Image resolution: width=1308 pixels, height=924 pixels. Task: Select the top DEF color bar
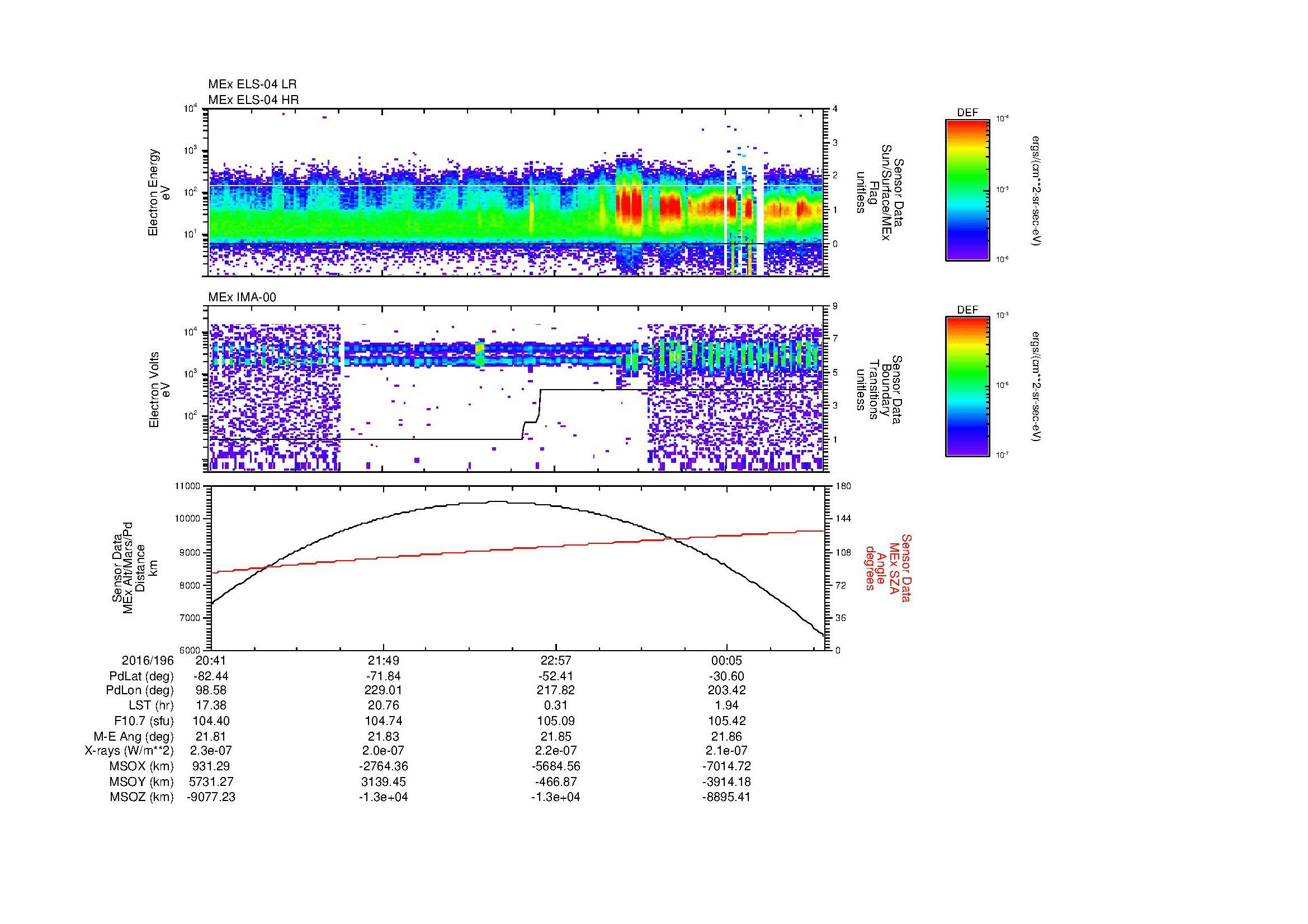click(x=967, y=189)
